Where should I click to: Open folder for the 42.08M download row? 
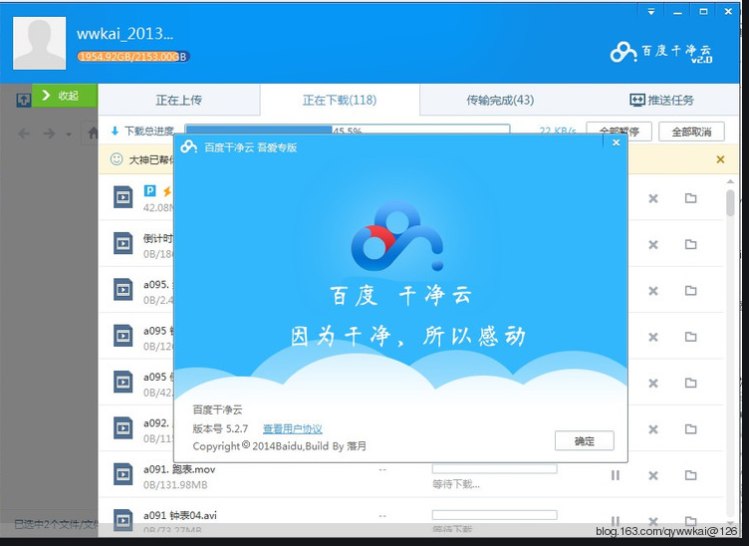tap(690, 198)
